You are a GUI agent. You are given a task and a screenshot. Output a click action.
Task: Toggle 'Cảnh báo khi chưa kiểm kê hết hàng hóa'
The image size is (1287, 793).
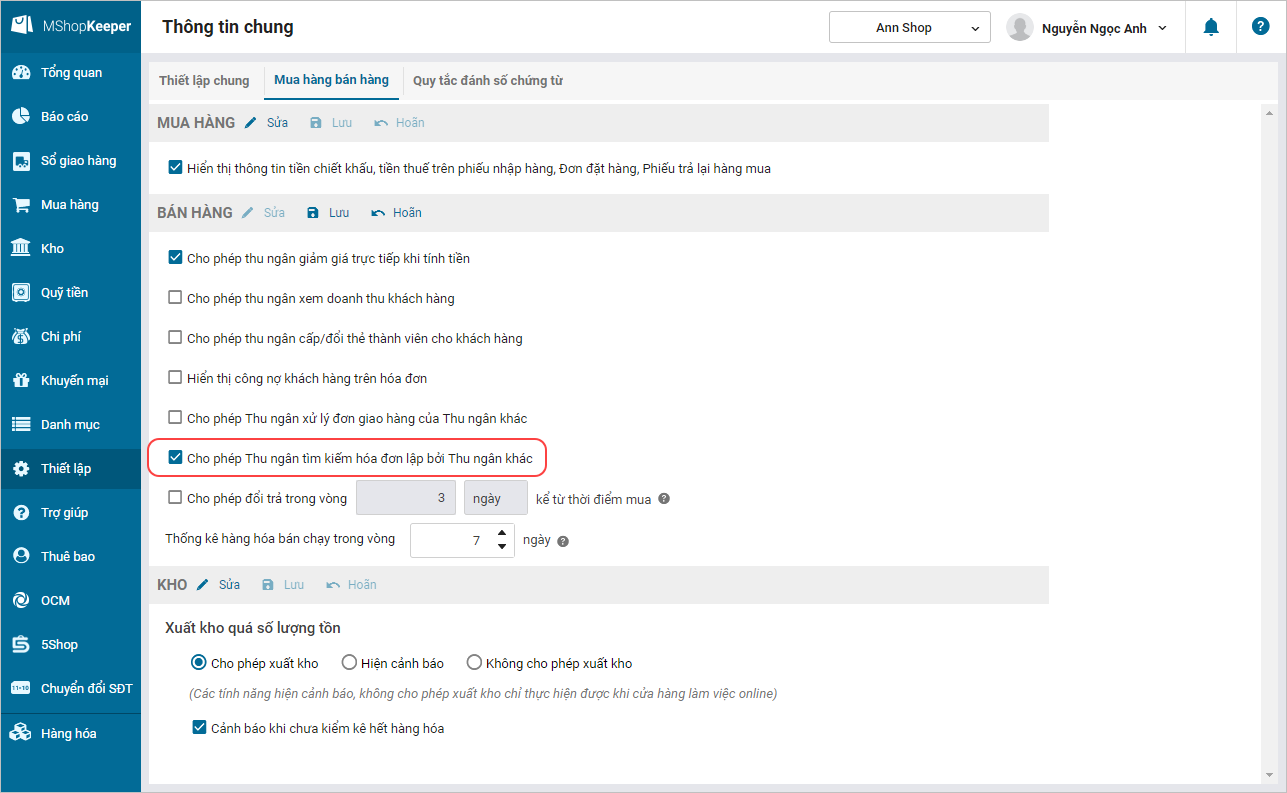coord(200,728)
